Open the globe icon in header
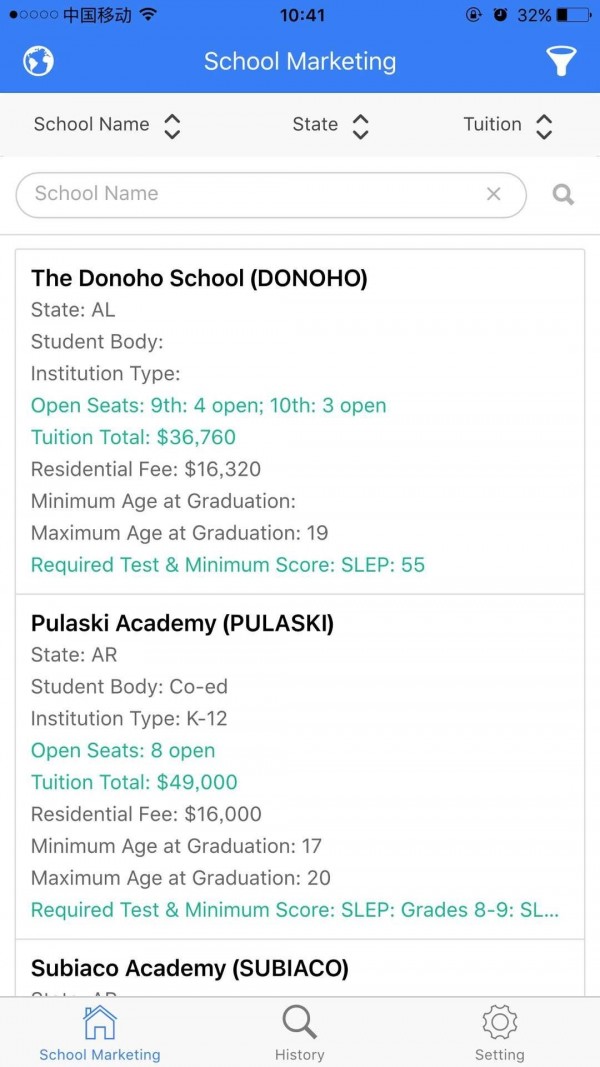This screenshot has height=1067, width=600. pos(39,61)
